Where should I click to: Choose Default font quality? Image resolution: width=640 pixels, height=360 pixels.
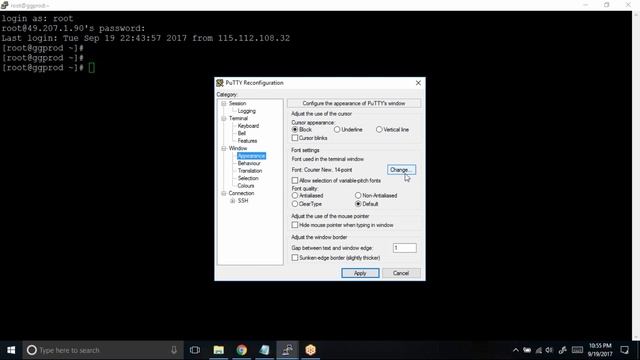(x=358, y=204)
